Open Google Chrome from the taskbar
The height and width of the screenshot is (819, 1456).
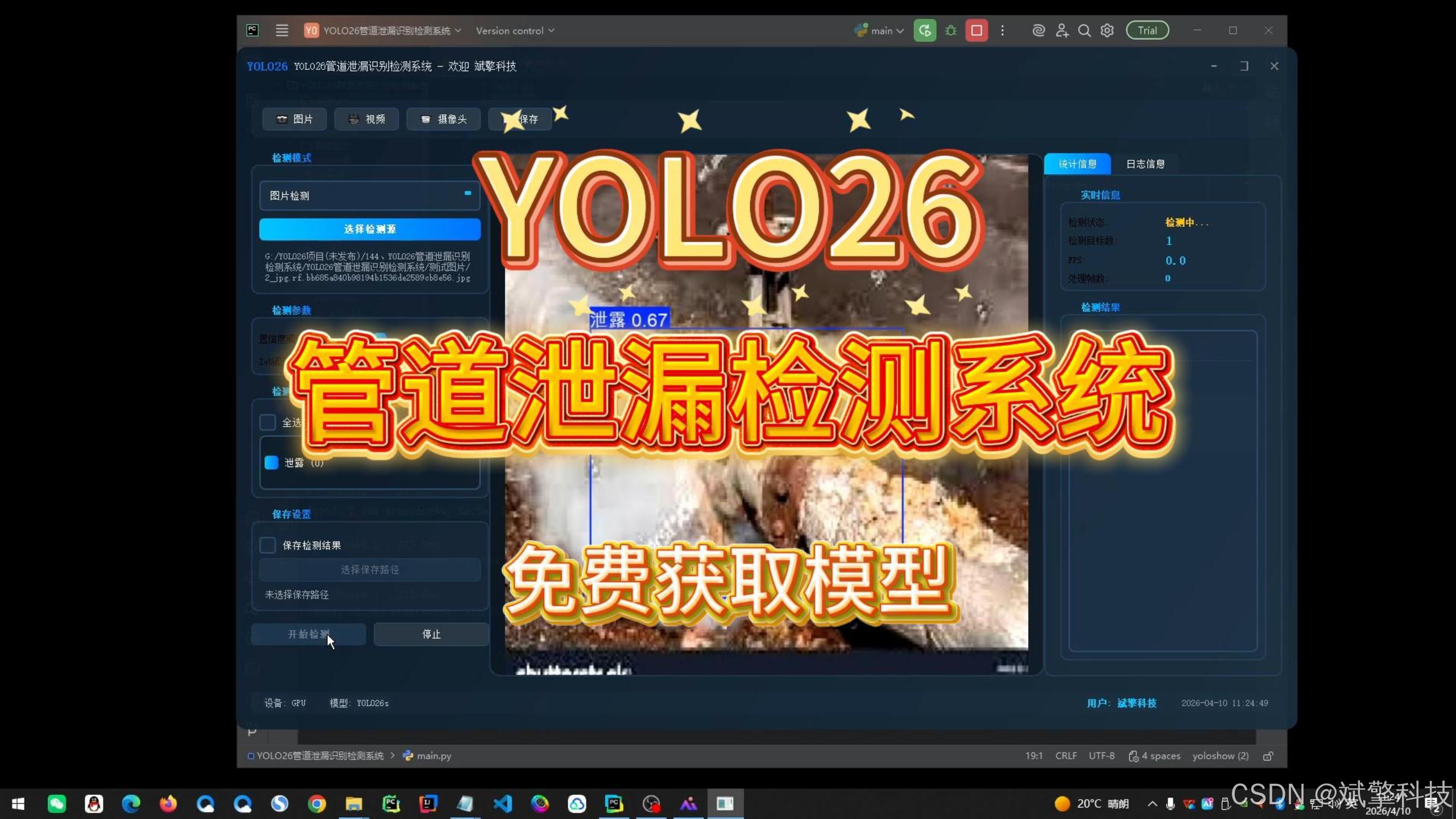317,804
